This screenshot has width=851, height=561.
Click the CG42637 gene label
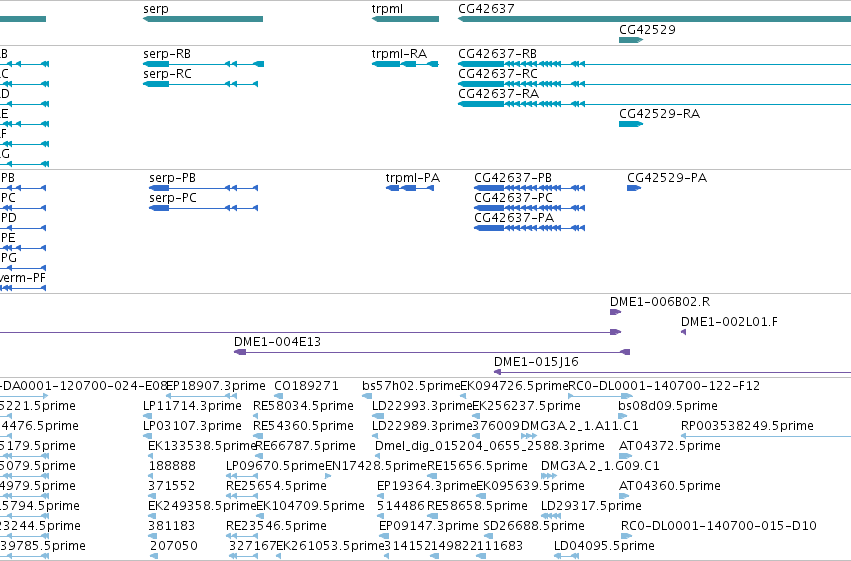[486, 9]
